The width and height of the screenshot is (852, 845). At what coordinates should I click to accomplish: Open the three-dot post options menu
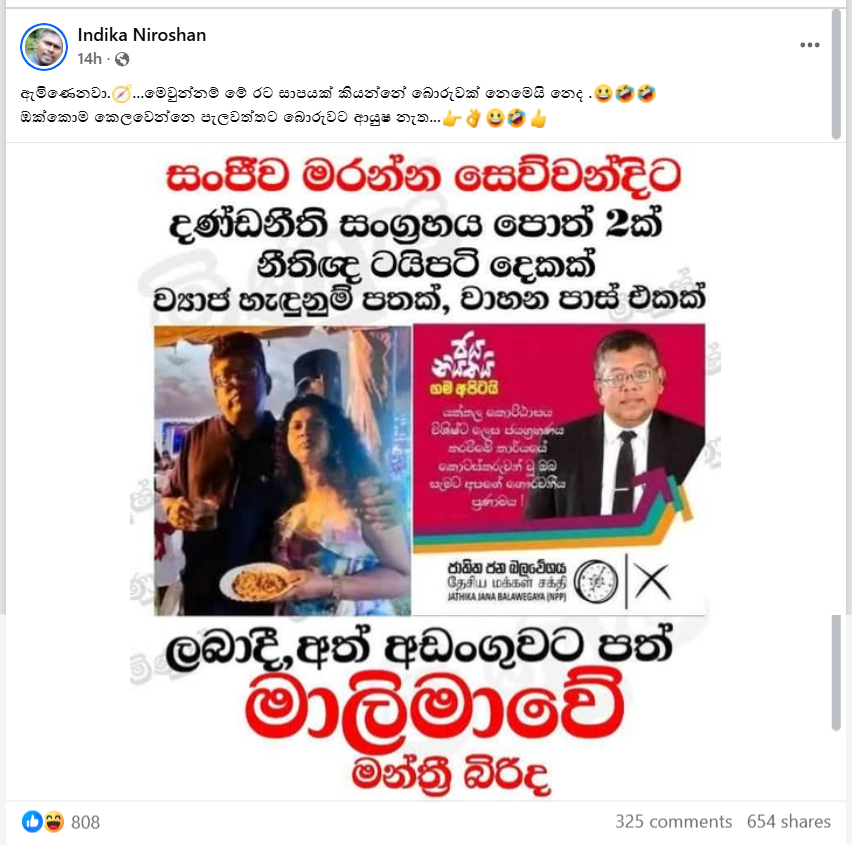810,45
